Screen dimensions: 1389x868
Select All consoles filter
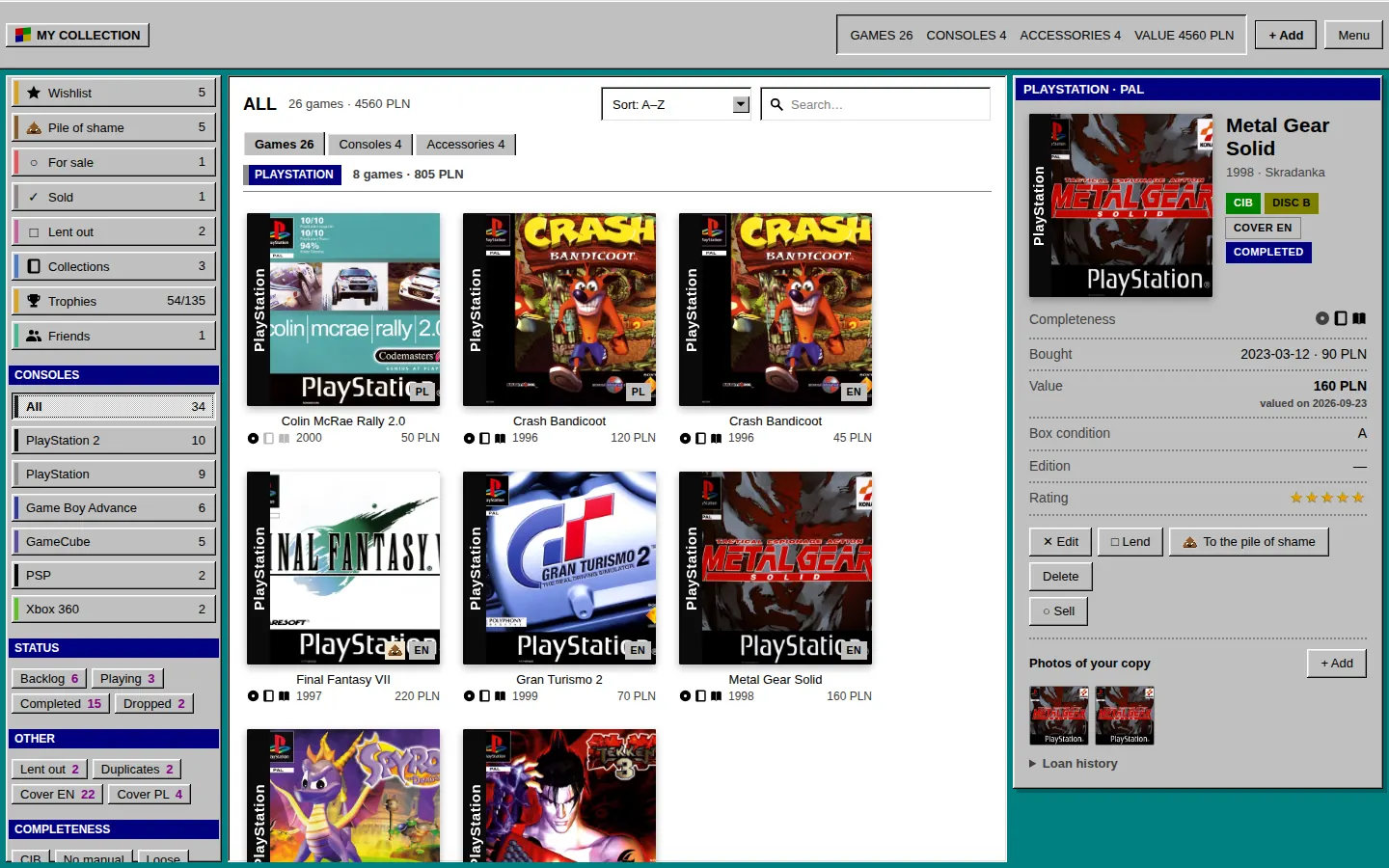114,407
